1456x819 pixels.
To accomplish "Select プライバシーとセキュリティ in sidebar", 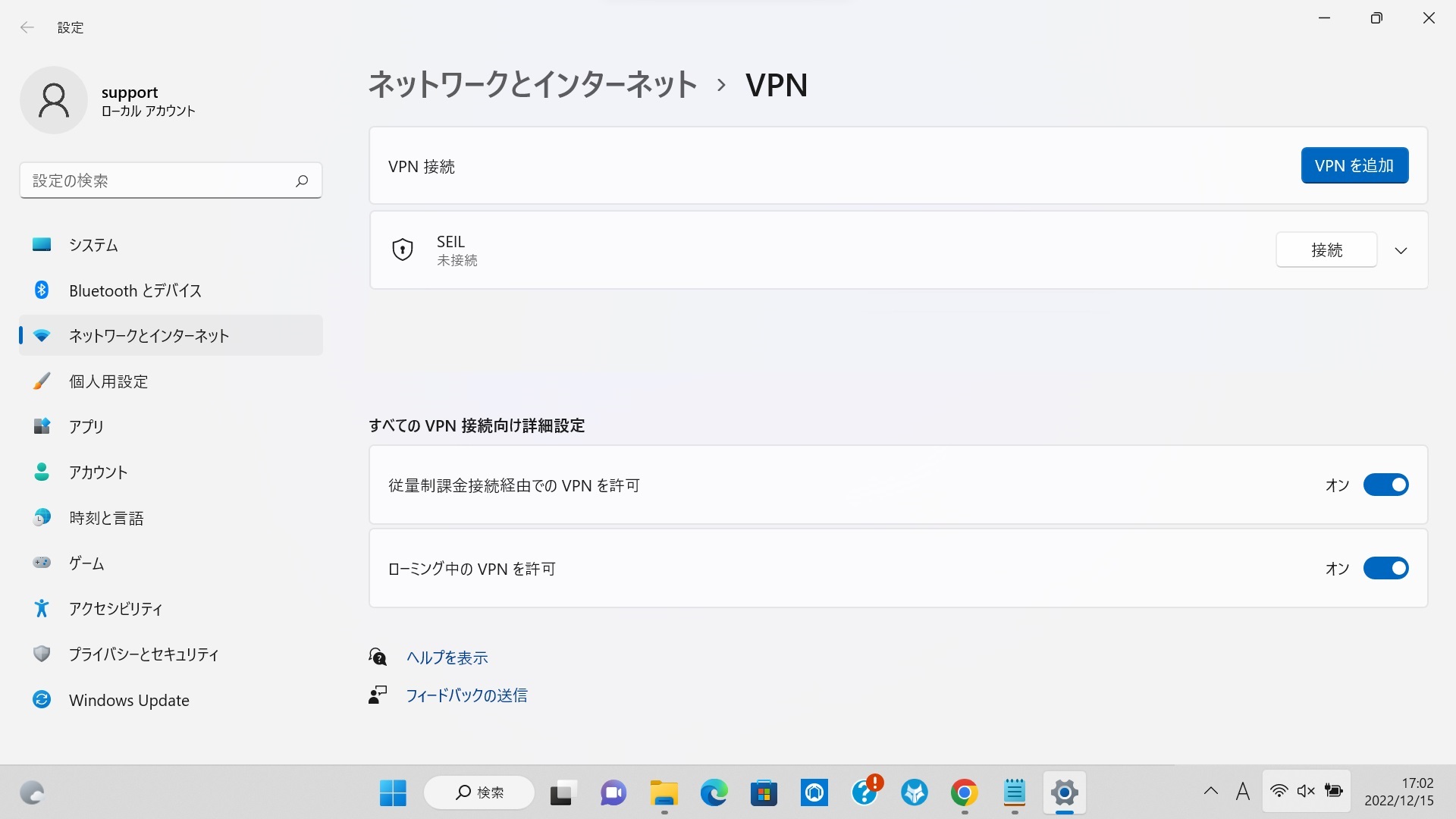I will 143,654.
